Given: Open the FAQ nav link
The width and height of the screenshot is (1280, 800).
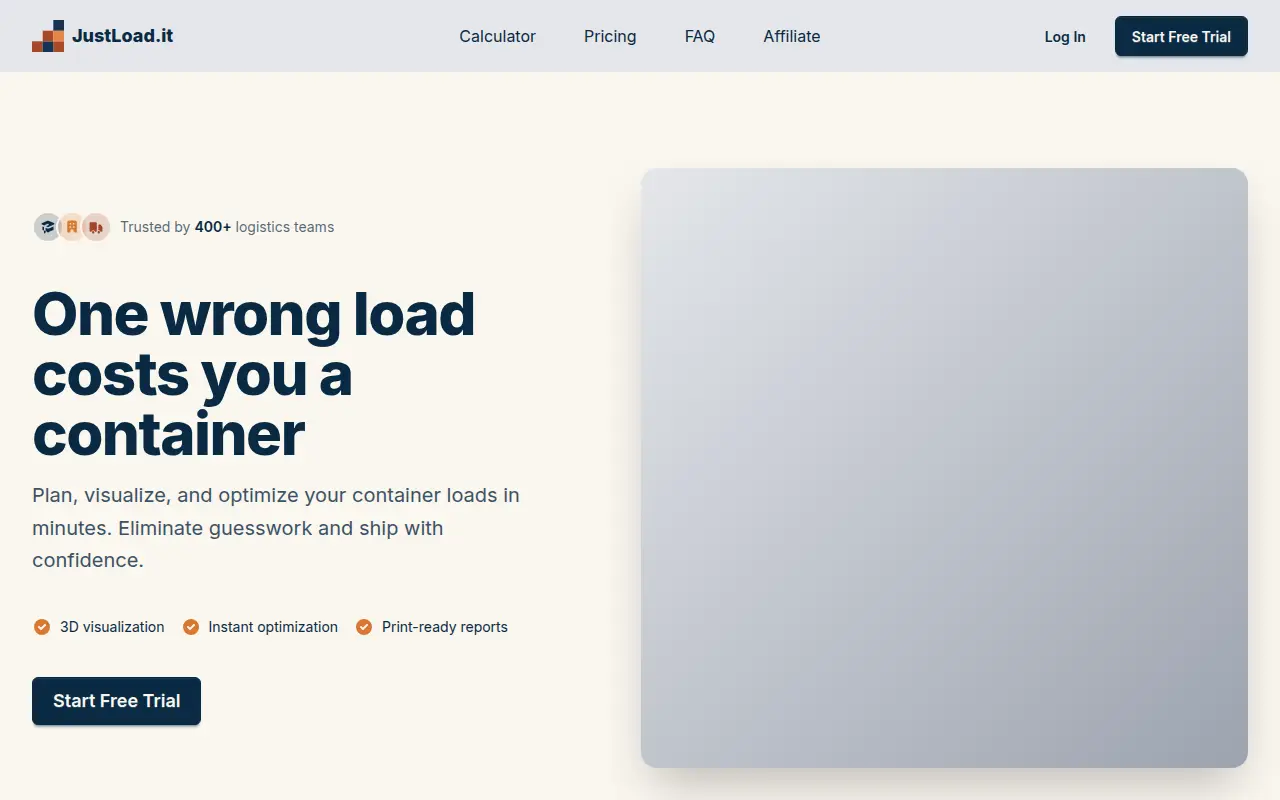Looking at the screenshot, I should pyautogui.click(x=700, y=36).
